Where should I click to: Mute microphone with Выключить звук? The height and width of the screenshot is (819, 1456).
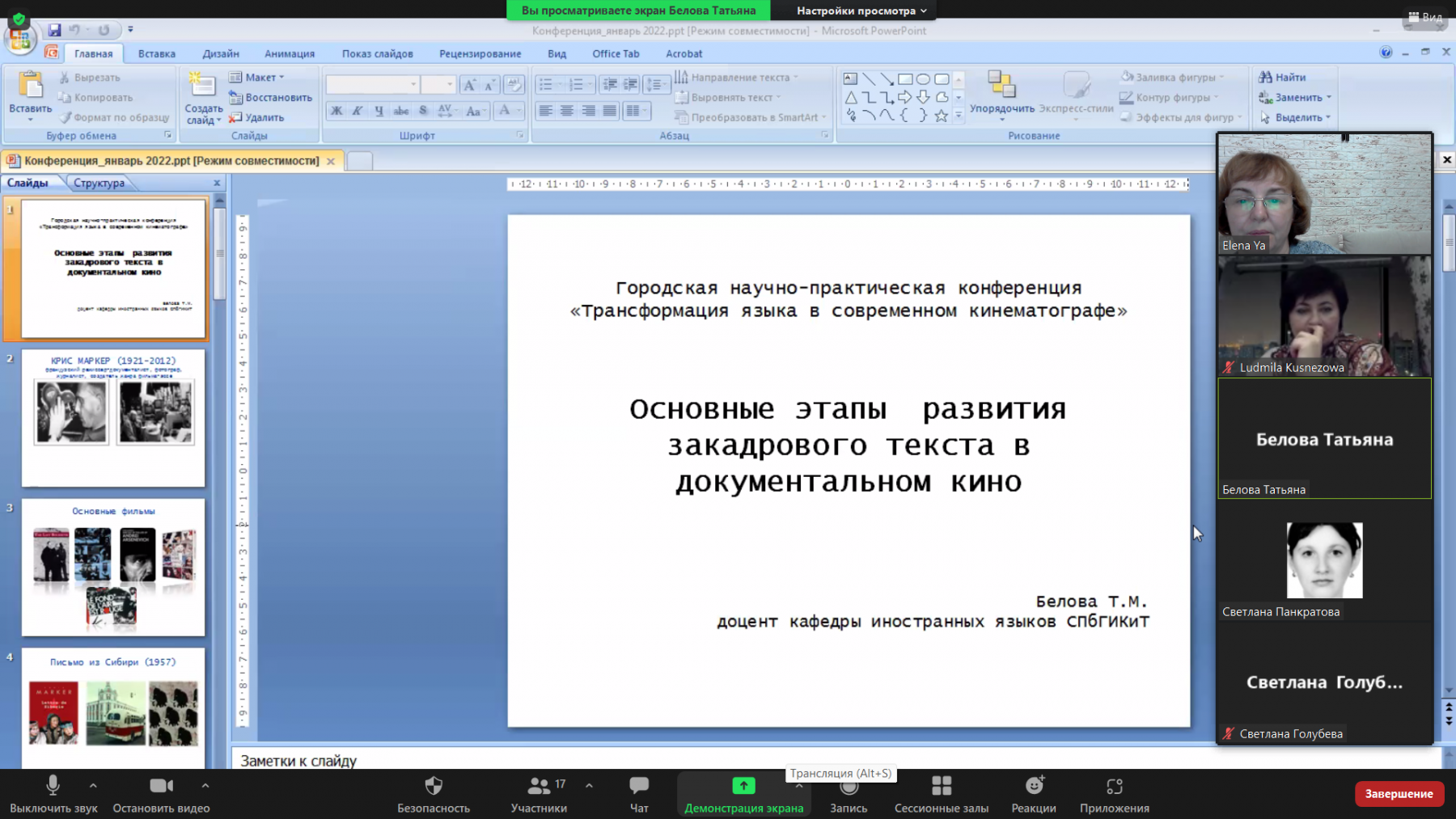click(53, 793)
